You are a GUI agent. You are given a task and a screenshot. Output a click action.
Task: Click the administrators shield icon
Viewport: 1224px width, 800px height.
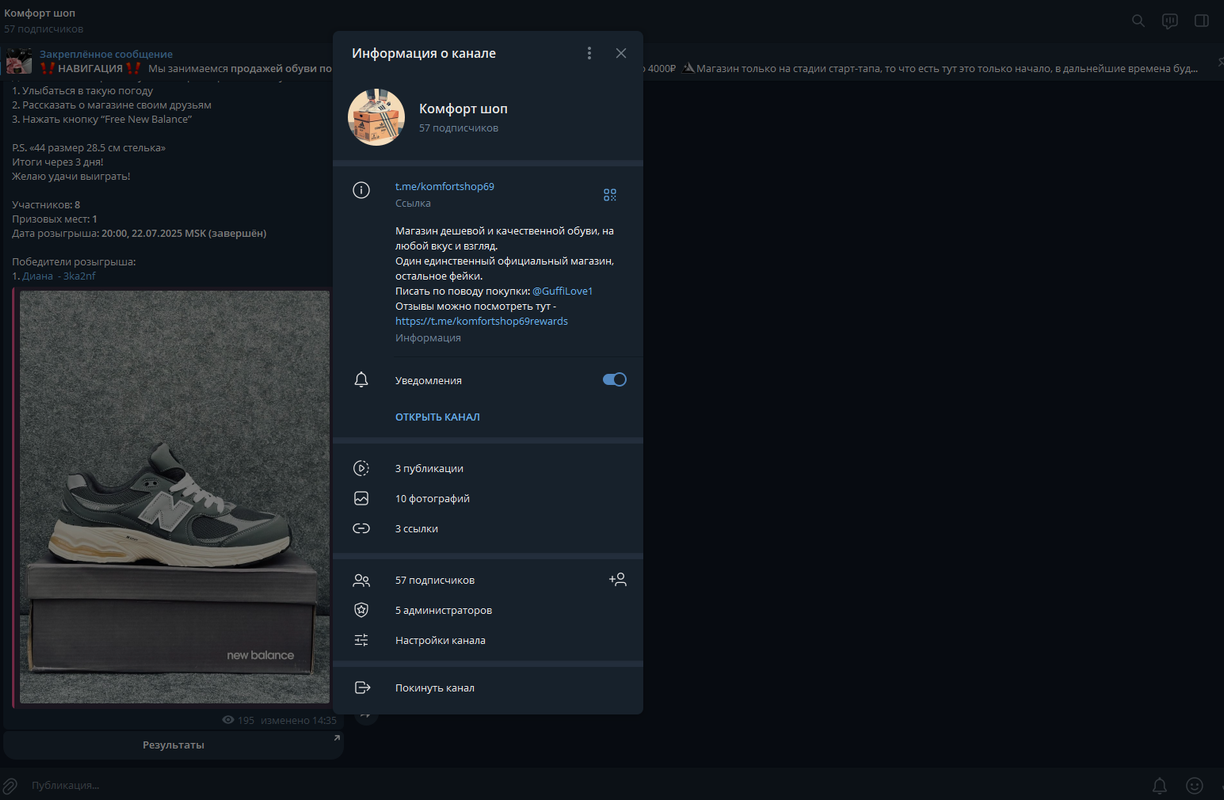pos(362,610)
